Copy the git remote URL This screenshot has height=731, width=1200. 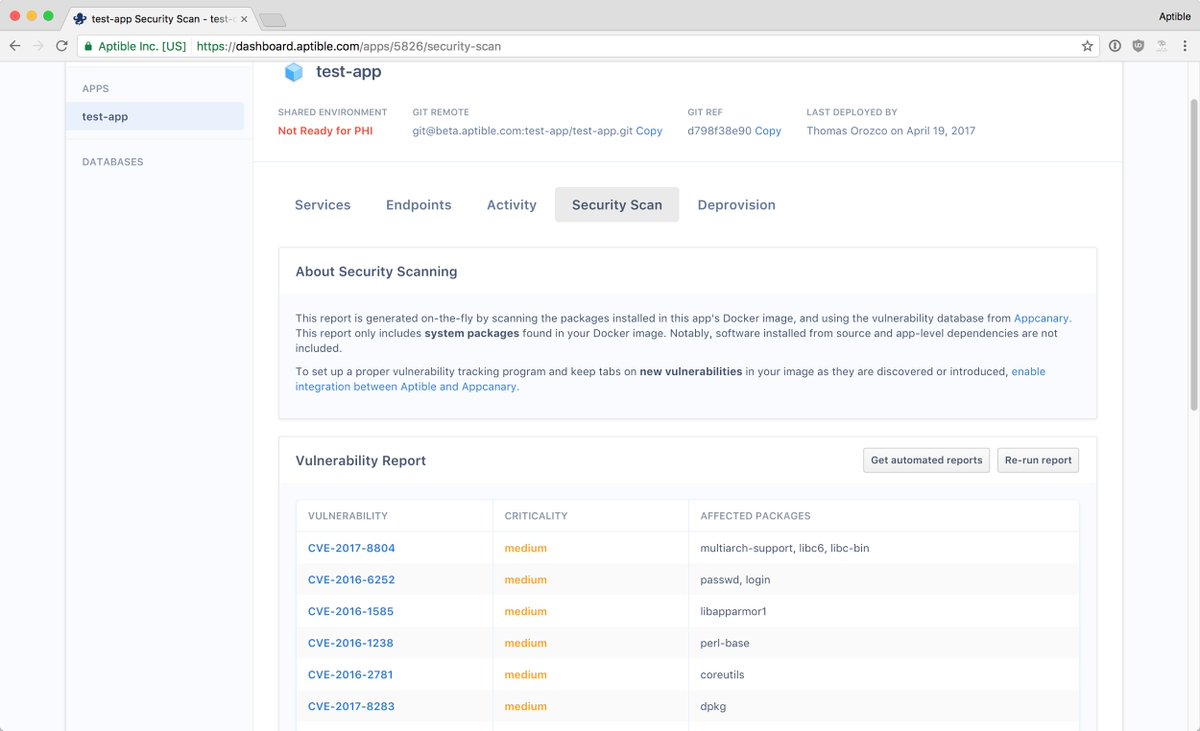649,131
